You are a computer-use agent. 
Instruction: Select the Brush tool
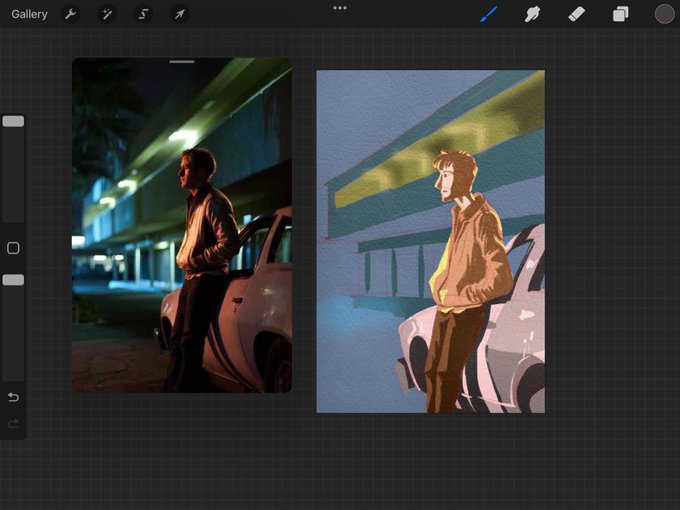click(x=489, y=14)
